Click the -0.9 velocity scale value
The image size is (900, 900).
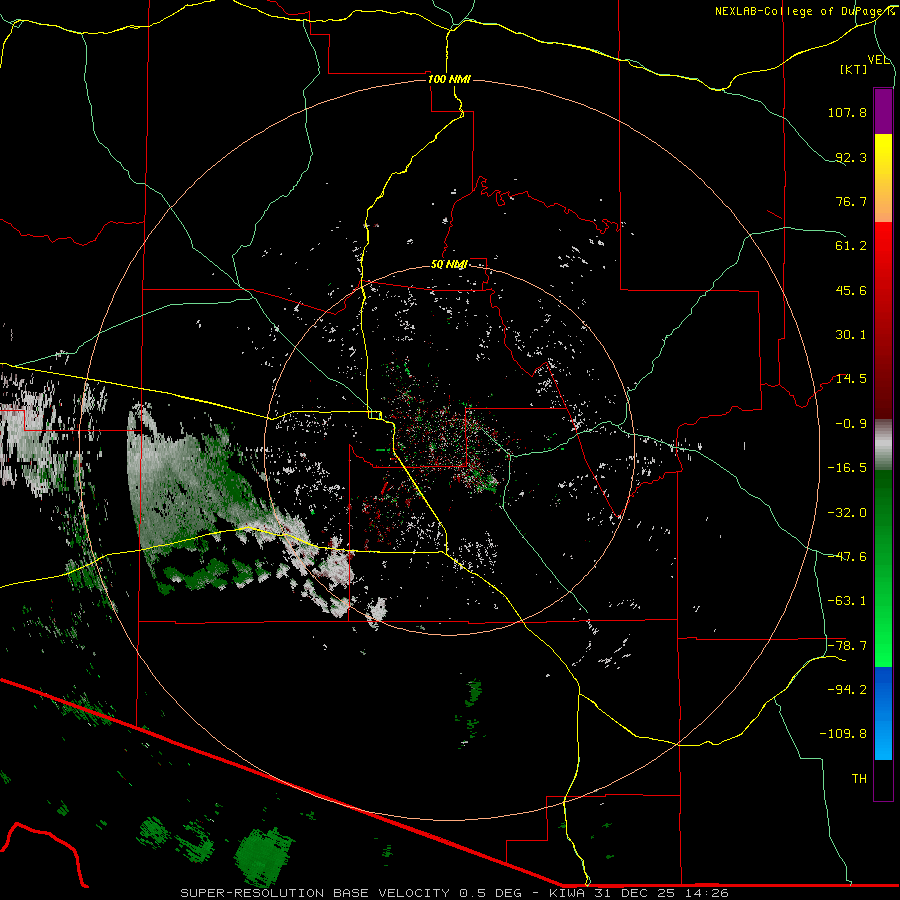[851, 424]
